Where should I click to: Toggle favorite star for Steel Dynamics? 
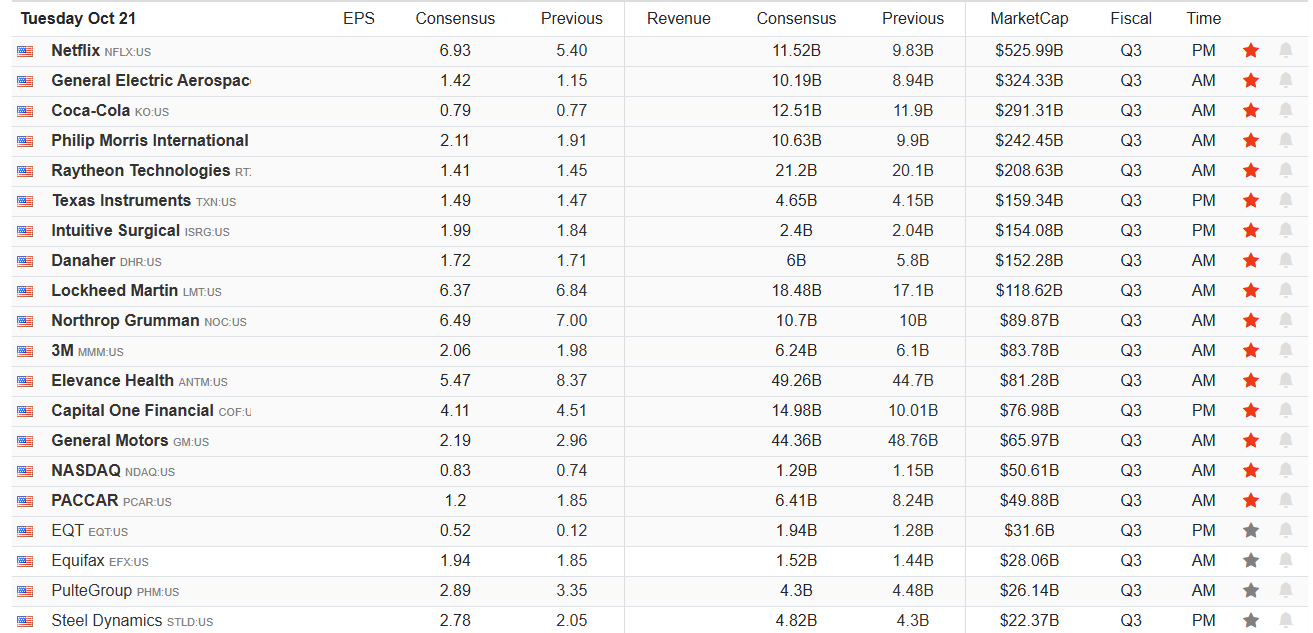pos(1250,621)
